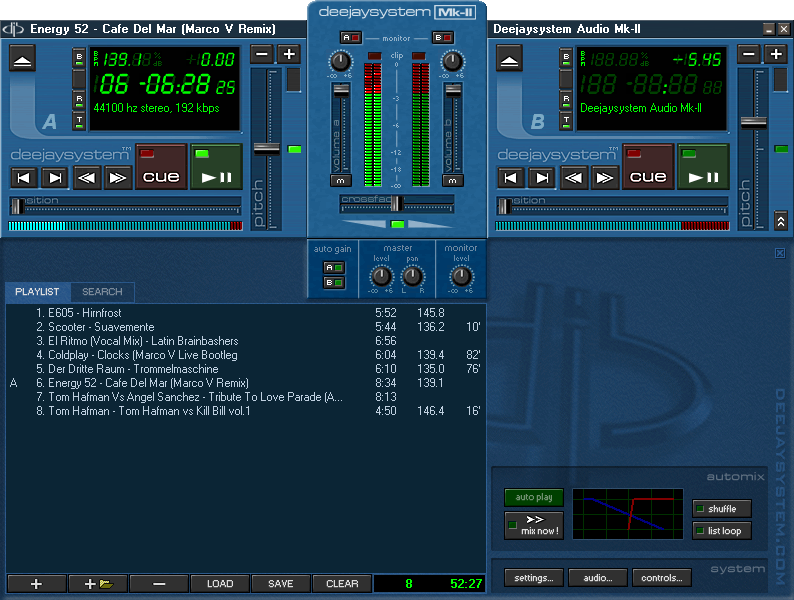Switch to the SEARCH tab

click(x=102, y=292)
